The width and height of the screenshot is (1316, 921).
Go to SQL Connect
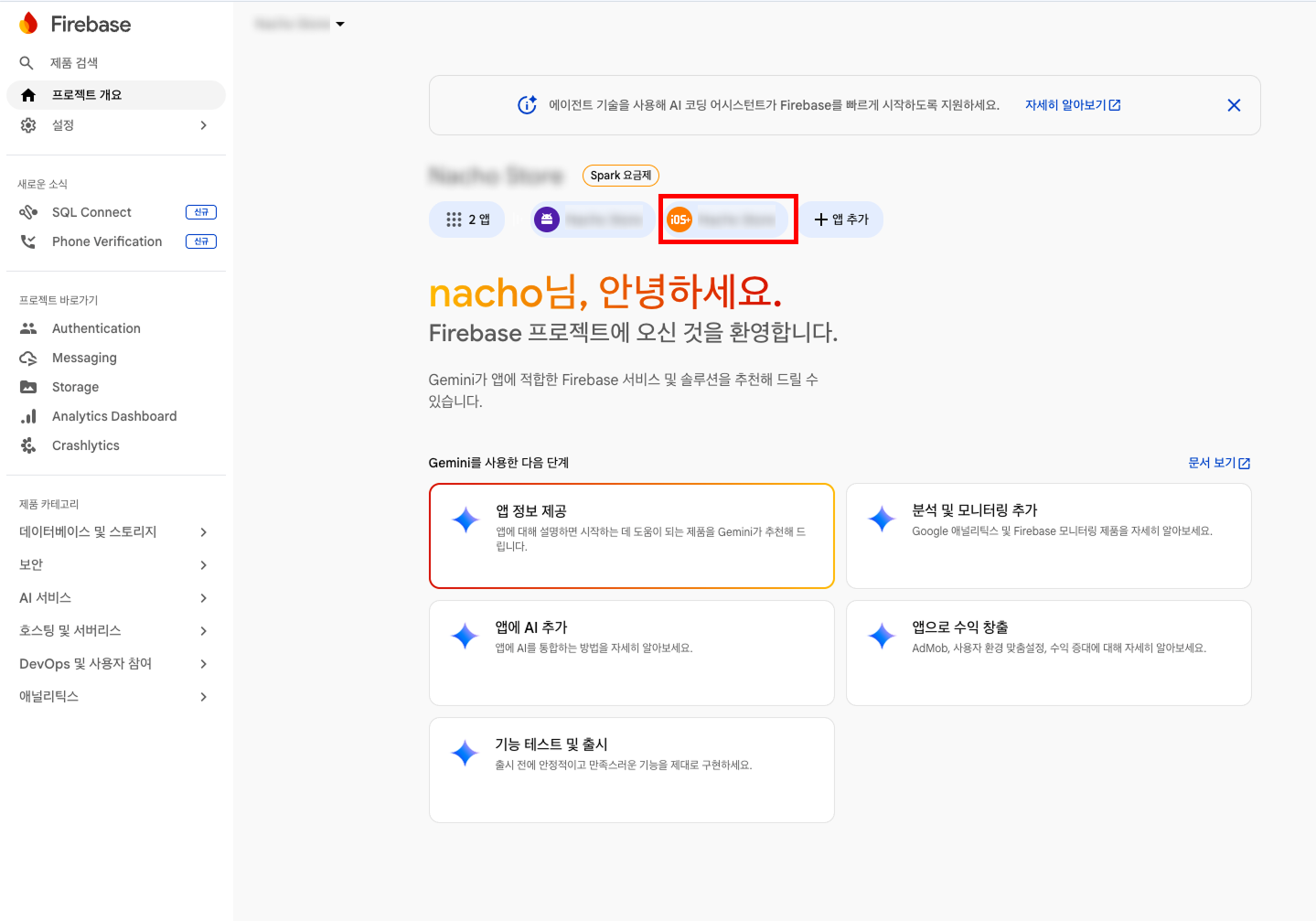(x=116, y=212)
